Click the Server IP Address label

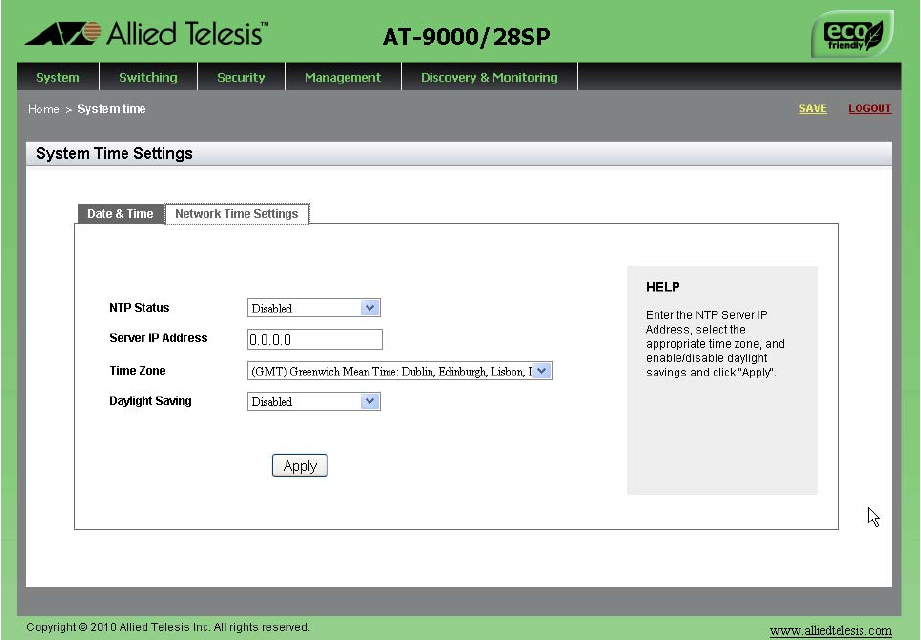coord(158,338)
